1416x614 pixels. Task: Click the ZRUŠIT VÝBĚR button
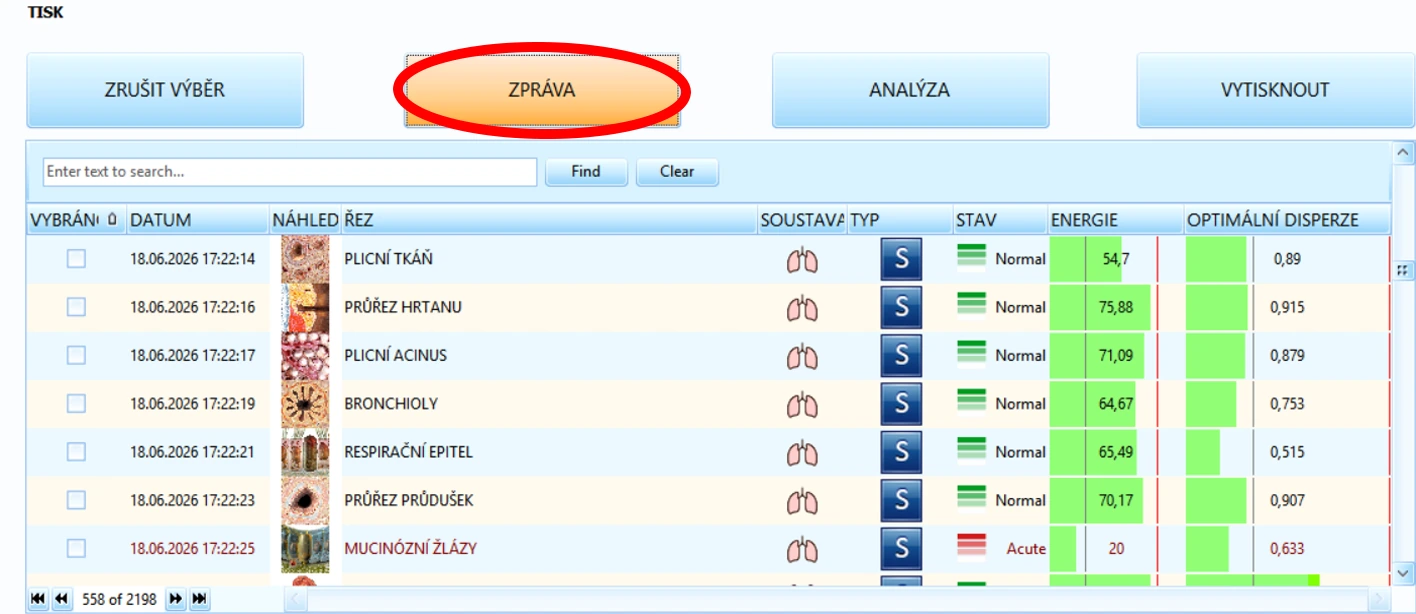tap(165, 90)
